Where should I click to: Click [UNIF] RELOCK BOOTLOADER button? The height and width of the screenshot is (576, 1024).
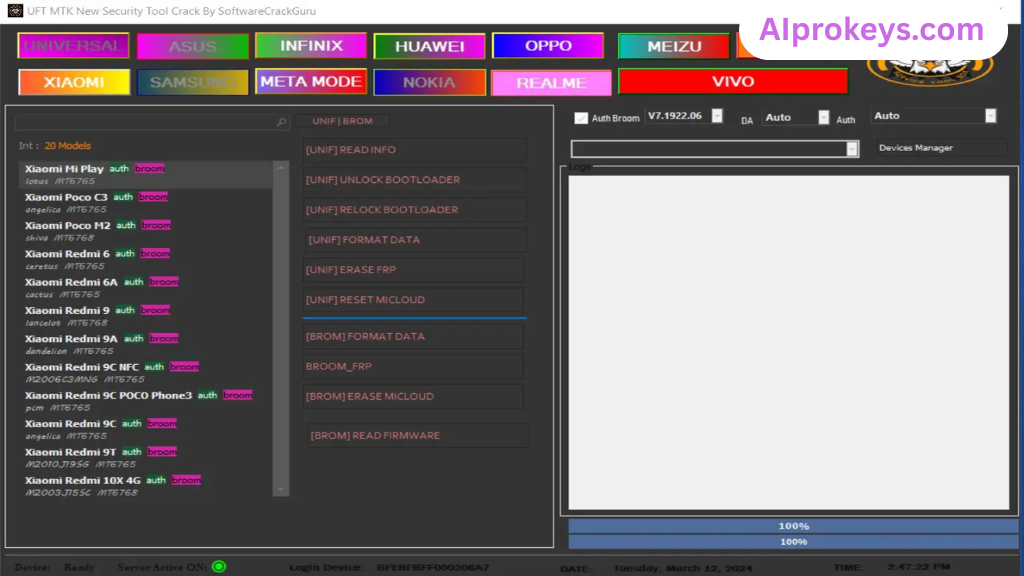(414, 210)
